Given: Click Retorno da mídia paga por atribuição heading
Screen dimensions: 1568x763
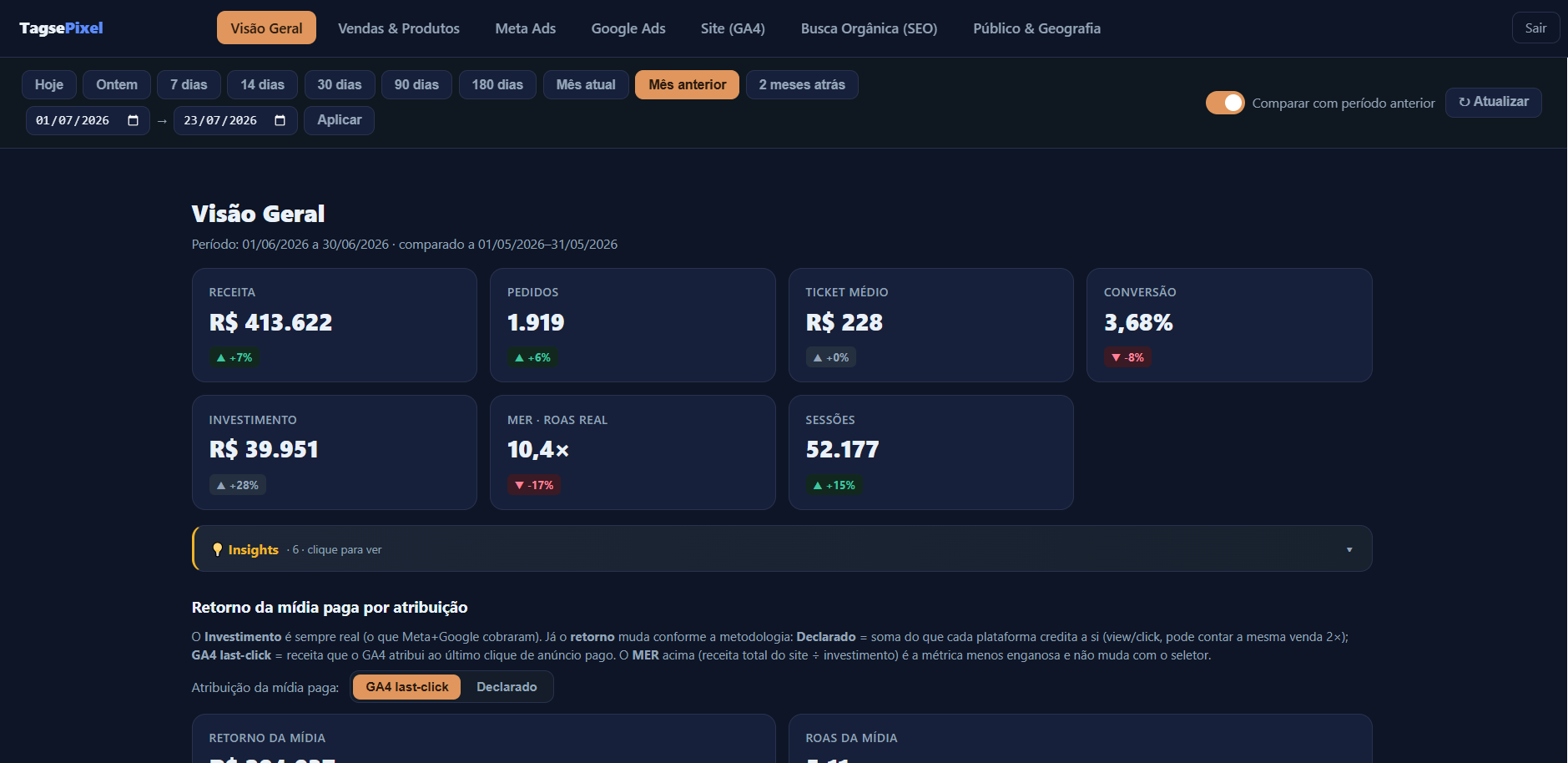Looking at the screenshot, I should [330, 608].
